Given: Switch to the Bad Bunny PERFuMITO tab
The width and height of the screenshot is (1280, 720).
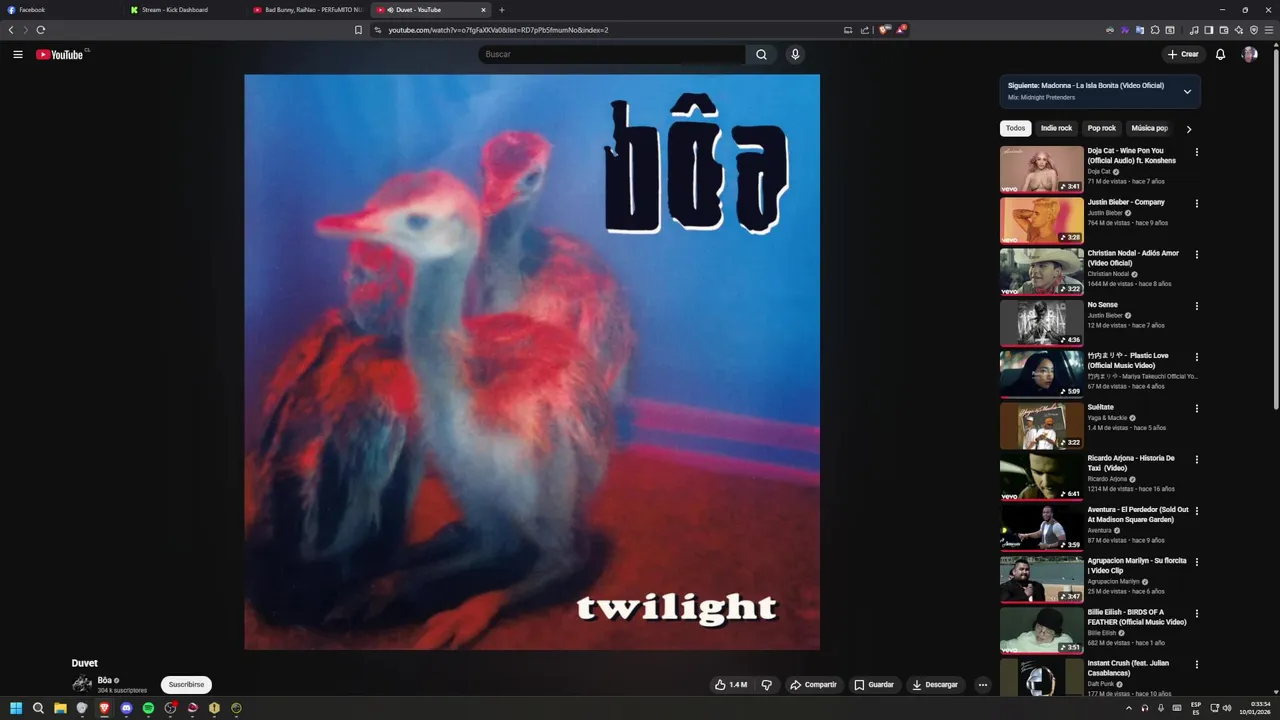Looking at the screenshot, I should [308, 10].
